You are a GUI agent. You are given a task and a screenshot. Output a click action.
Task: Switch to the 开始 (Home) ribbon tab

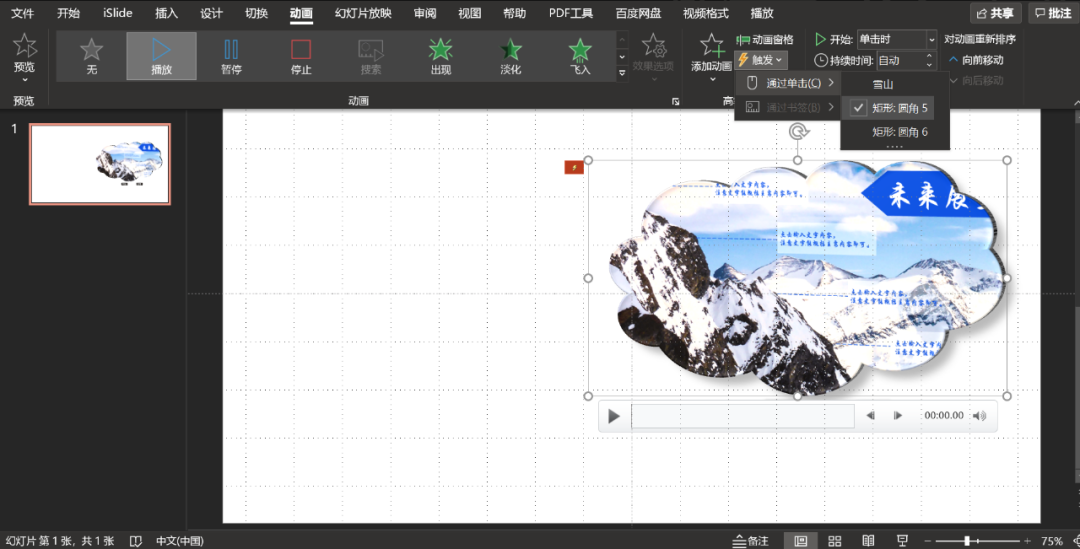click(68, 13)
